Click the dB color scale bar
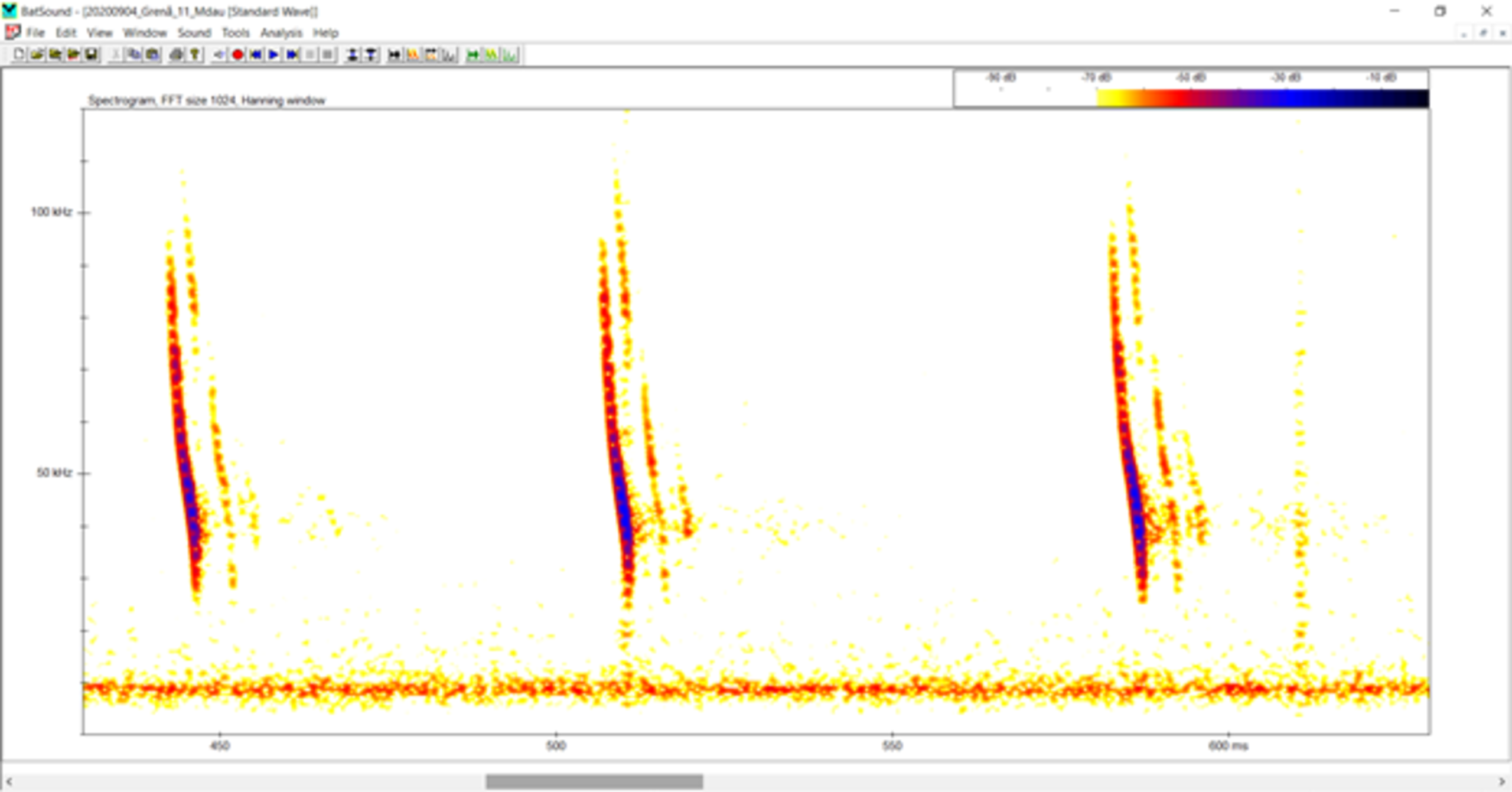 click(1262, 98)
